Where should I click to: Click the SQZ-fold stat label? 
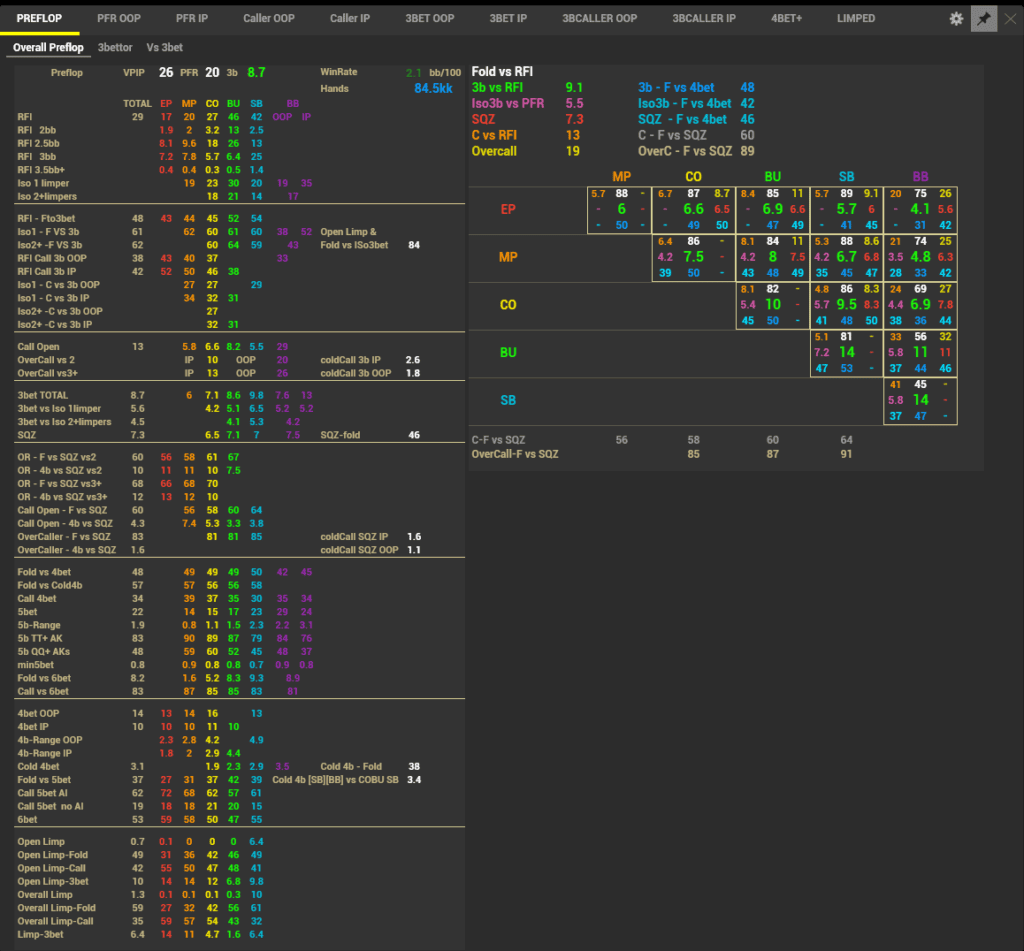[x=343, y=436]
